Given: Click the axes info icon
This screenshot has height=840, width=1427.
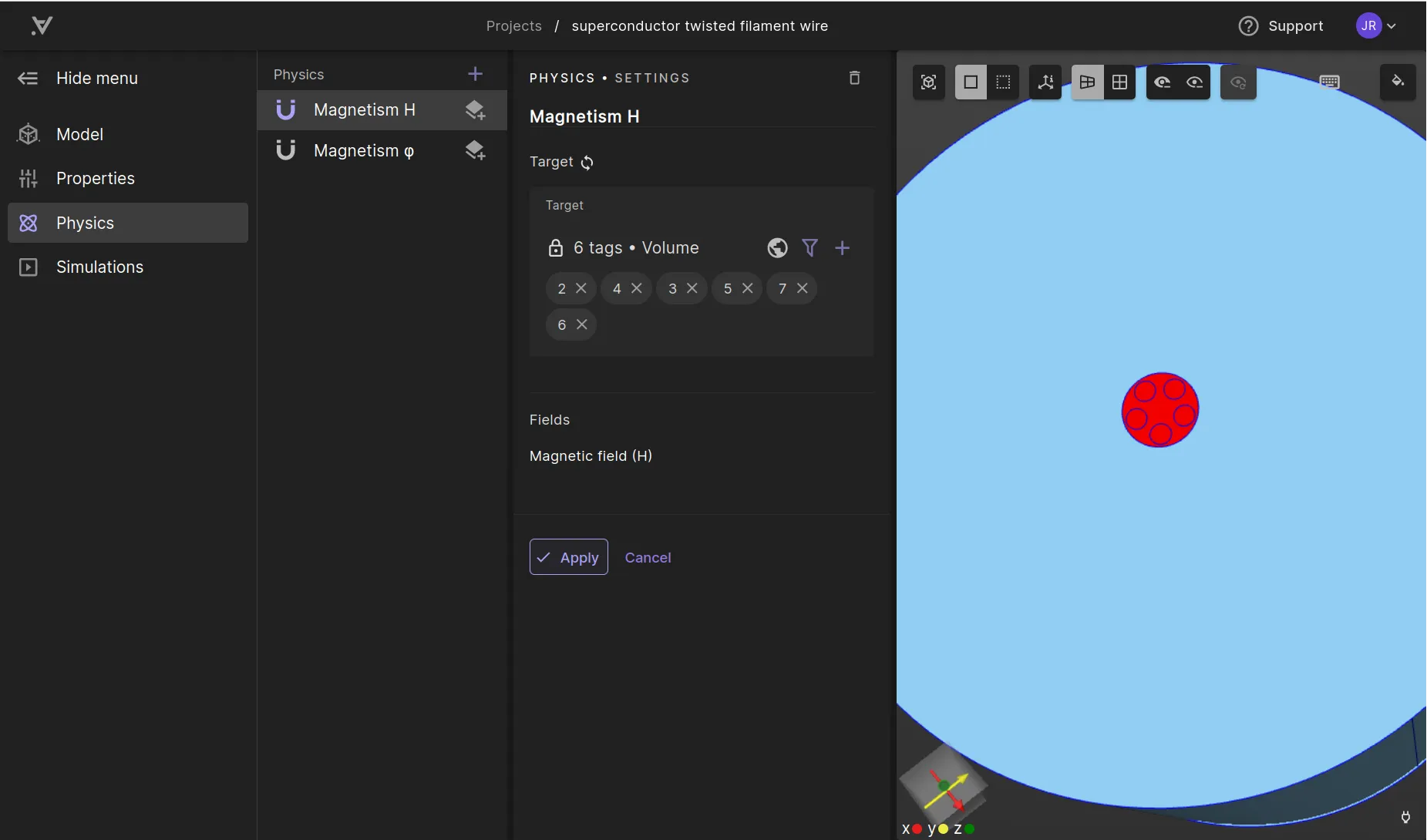Looking at the screenshot, I should coord(1045,82).
